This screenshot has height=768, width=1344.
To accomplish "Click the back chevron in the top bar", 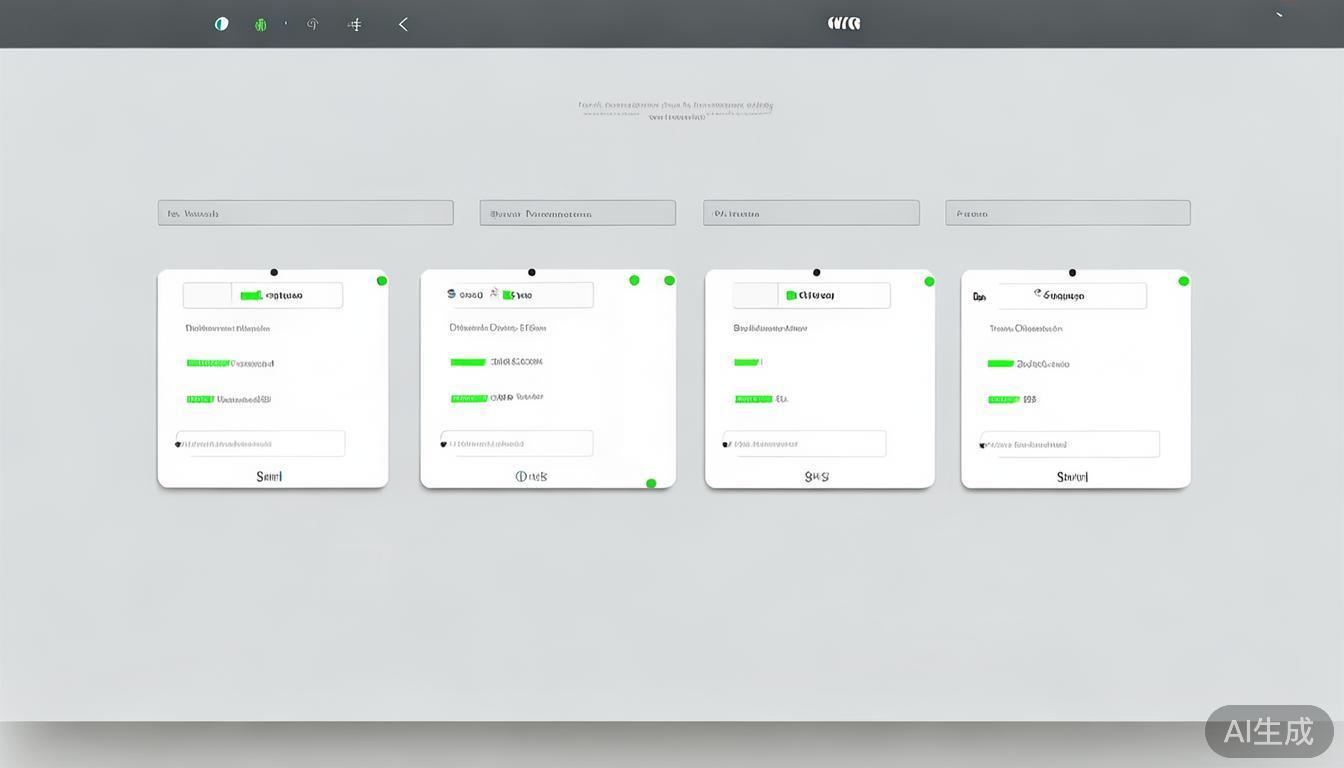I will click(403, 24).
